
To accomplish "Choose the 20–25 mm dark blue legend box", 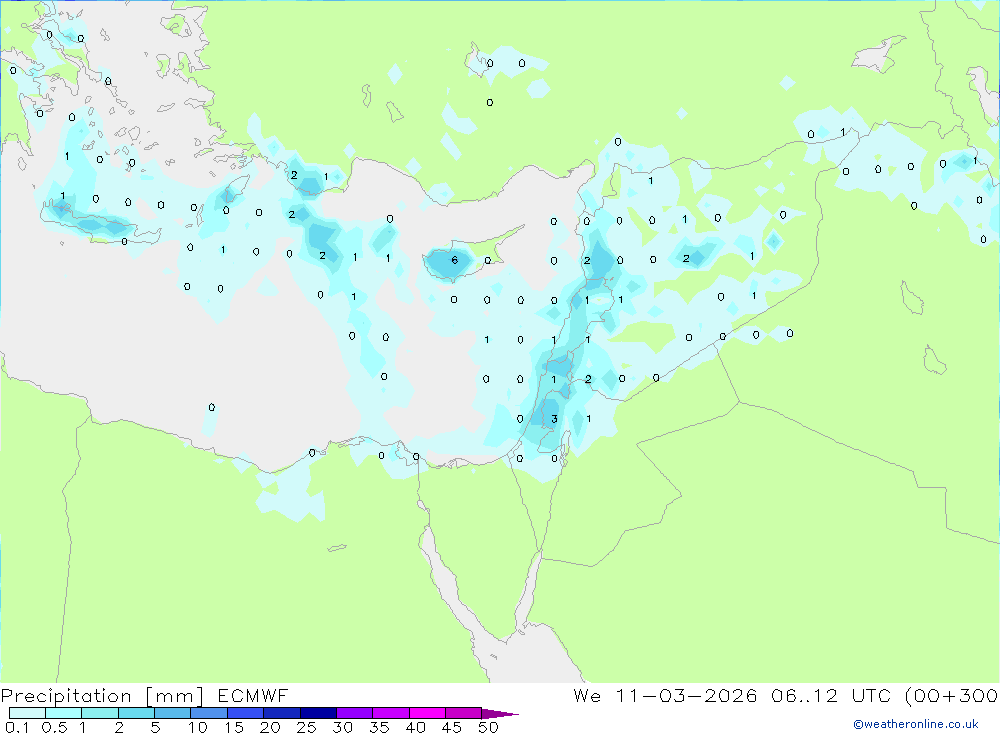I will (282, 713).
